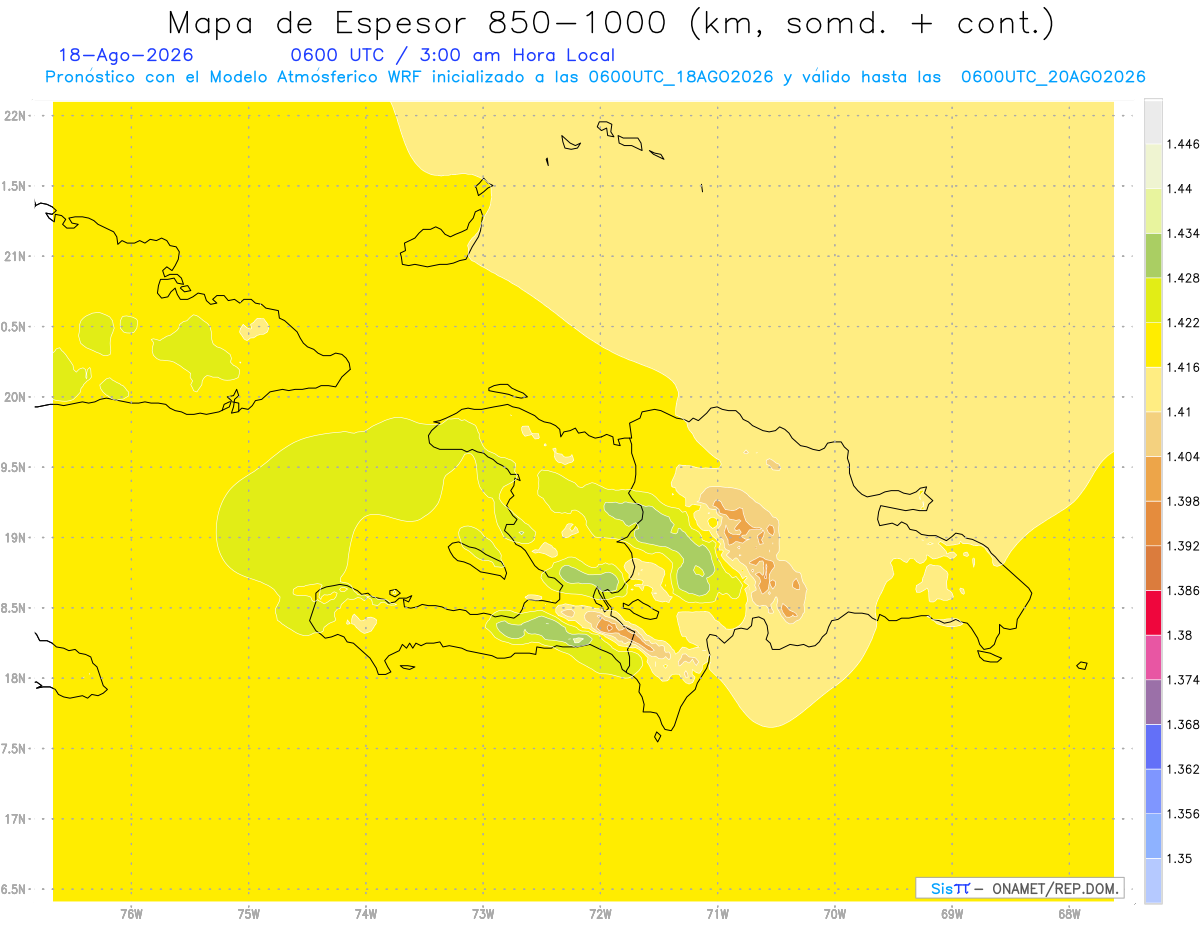Click the blue swatch between 1.362 and 1.368
Viewport: 1200px width, 927px height.
(1153, 746)
